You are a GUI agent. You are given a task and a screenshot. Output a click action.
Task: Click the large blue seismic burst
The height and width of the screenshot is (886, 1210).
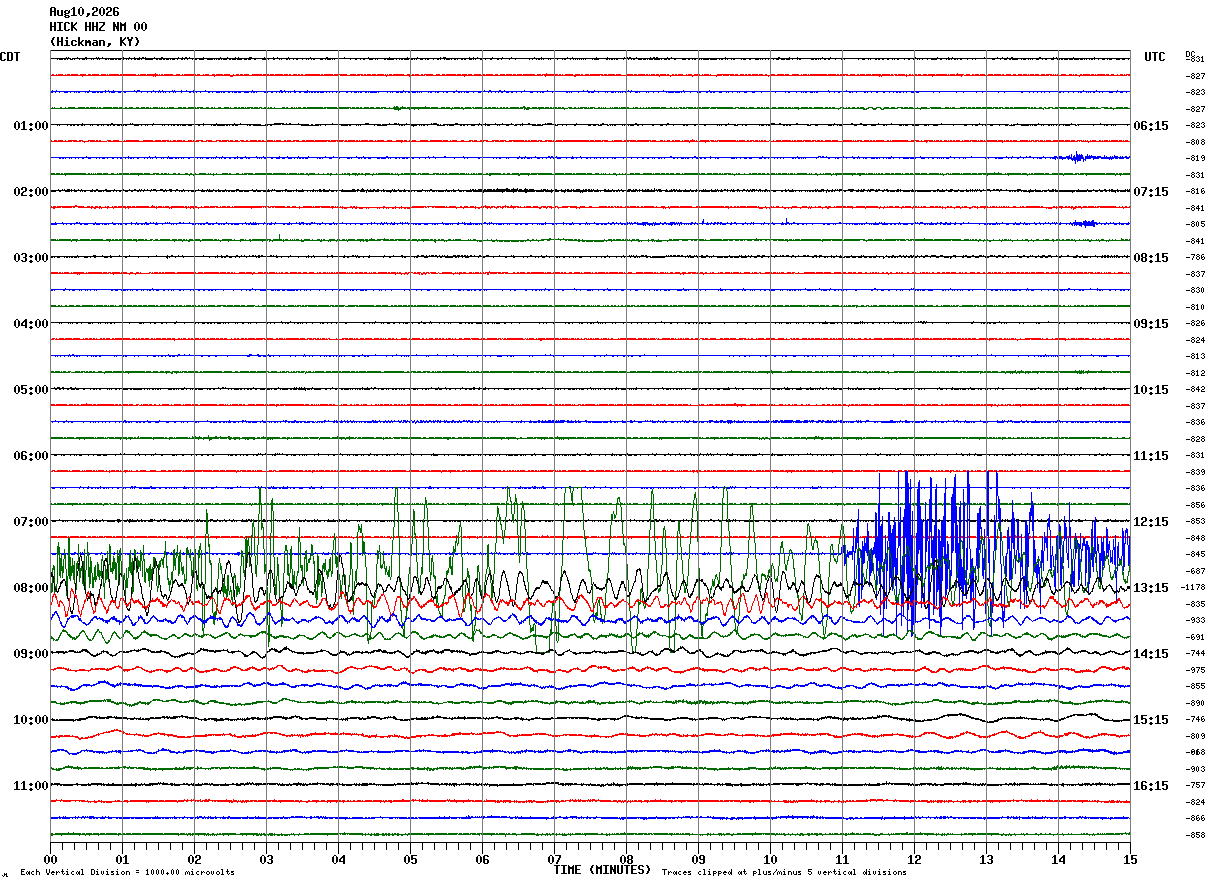[985, 540]
